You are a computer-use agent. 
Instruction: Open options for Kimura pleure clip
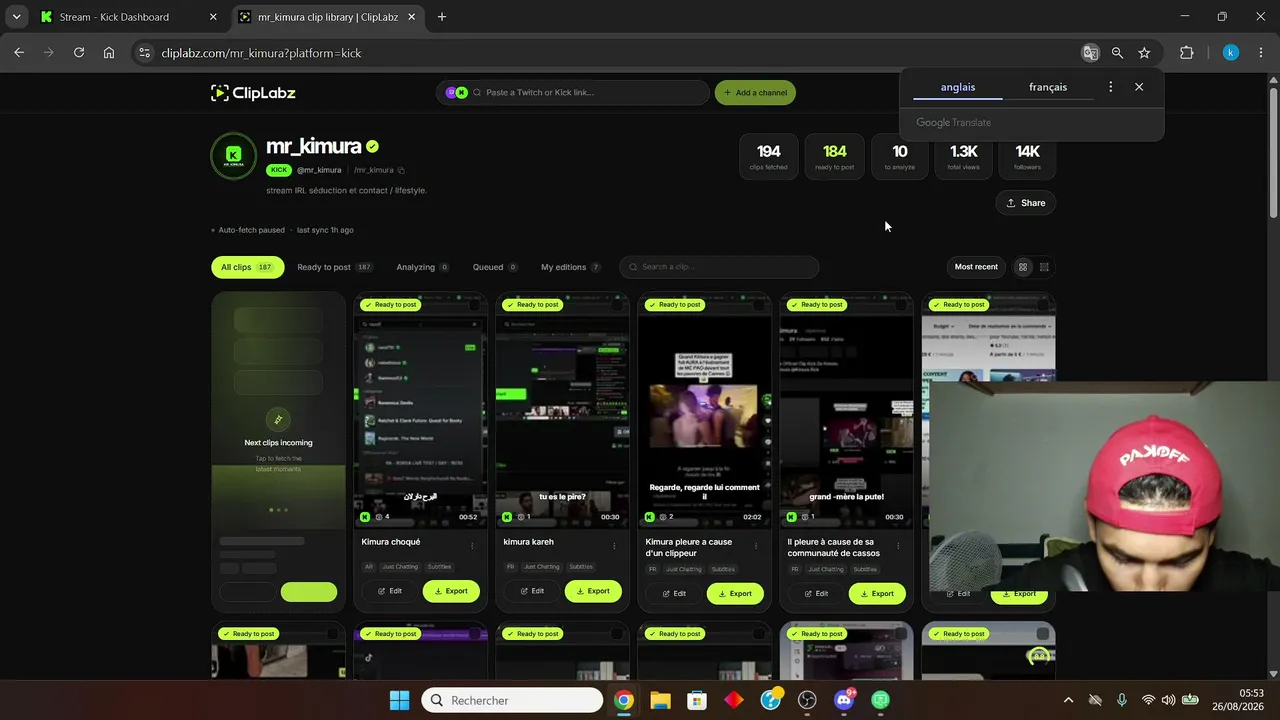[x=756, y=546]
